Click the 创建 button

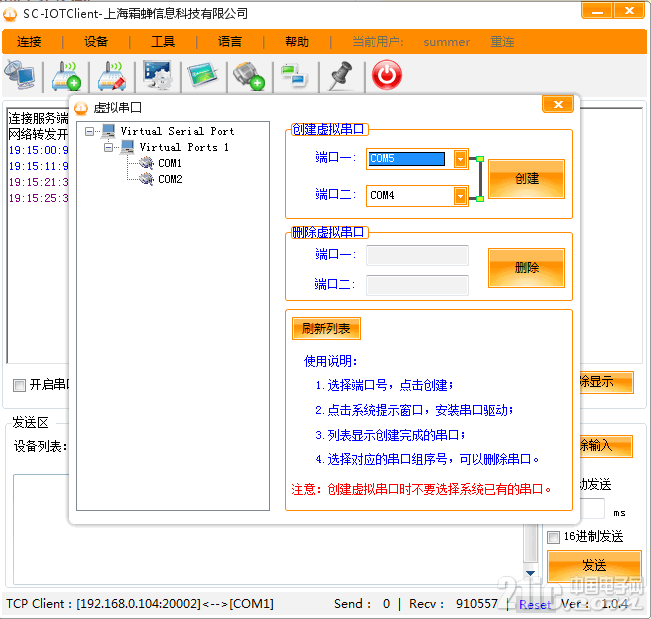526,179
